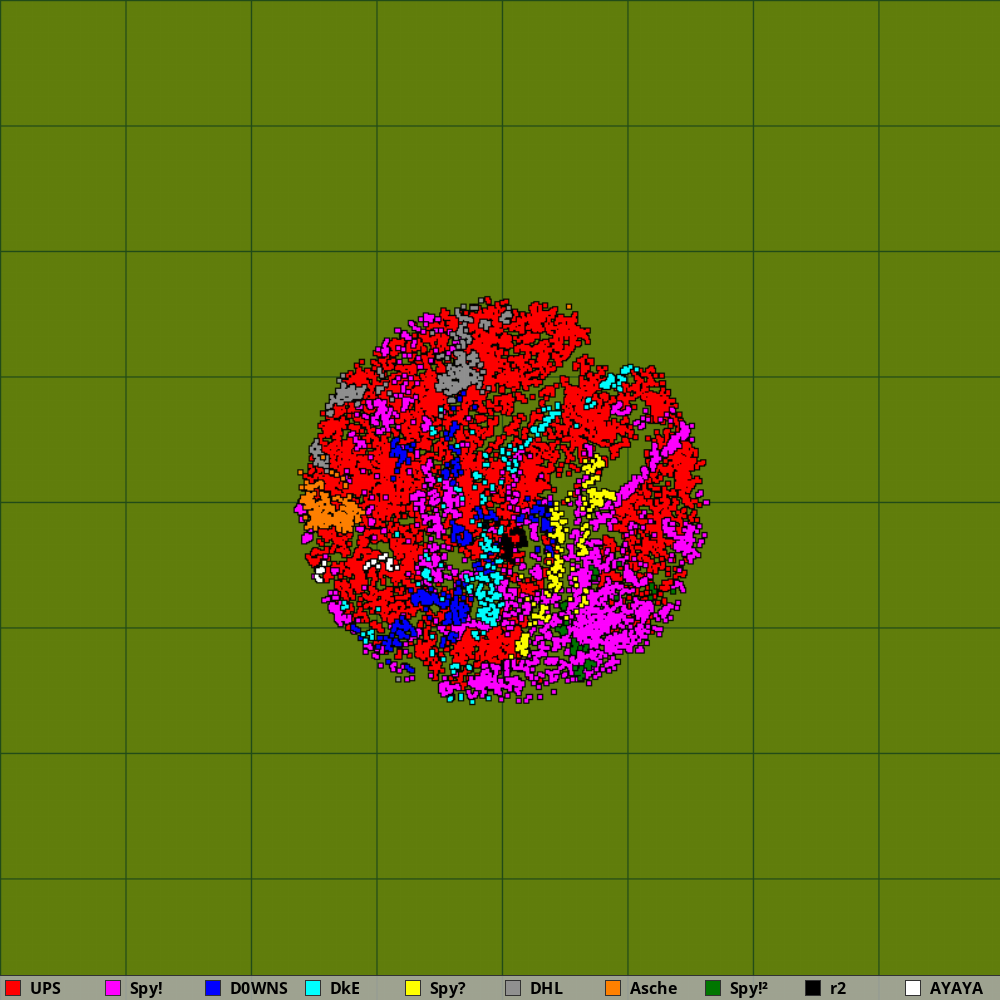The width and height of the screenshot is (1000, 1000).
Task: Click the orange Asche legend swatch
Action: point(613,988)
